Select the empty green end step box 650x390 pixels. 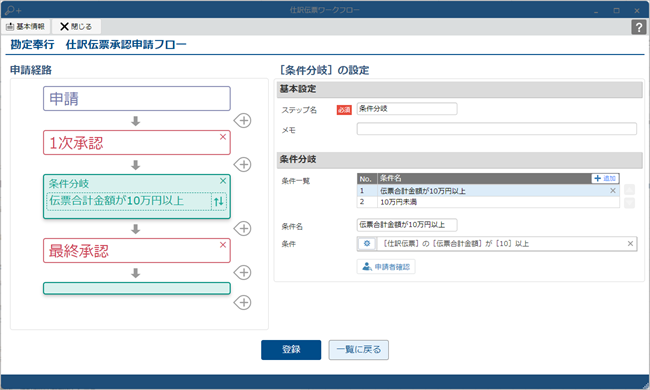pyautogui.click(x=137, y=288)
